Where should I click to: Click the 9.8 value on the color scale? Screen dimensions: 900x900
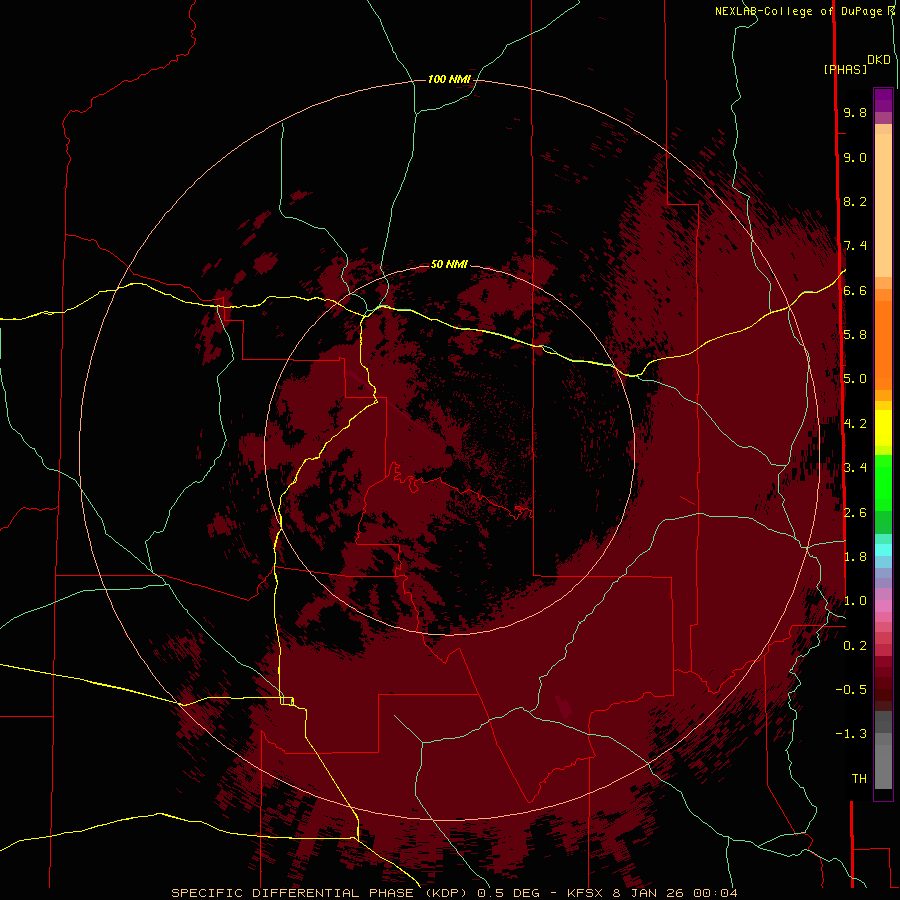[855, 112]
